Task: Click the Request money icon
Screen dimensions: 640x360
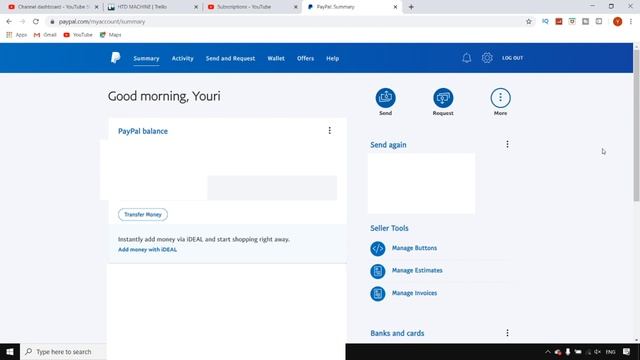Action: click(x=443, y=98)
